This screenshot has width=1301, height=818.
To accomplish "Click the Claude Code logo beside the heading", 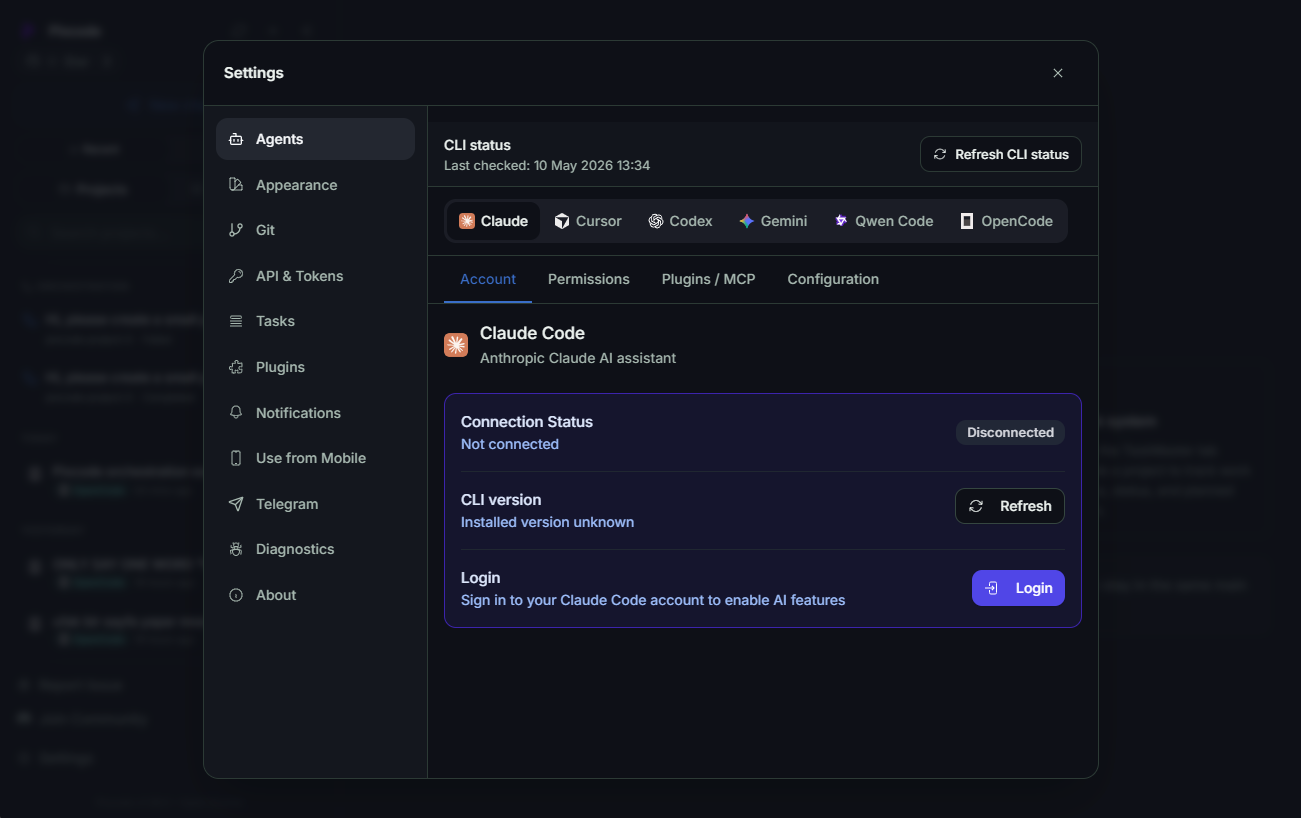I will (x=456, y=345).
